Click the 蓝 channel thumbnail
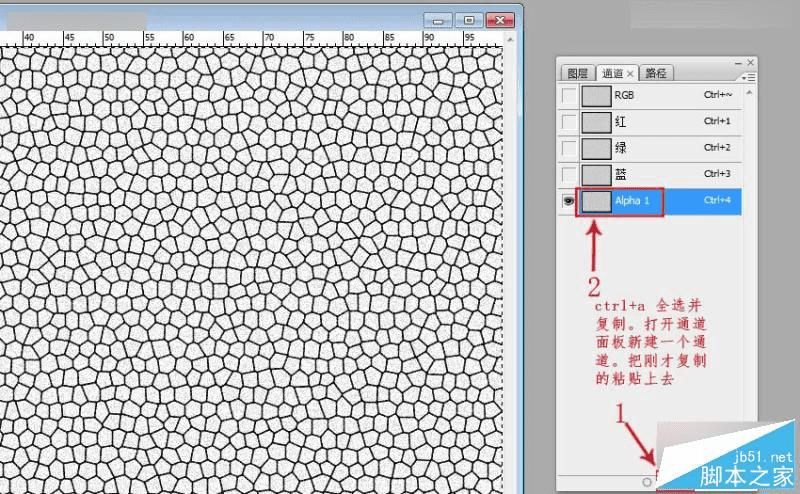This screenshot has height=494, width=800. pyautogui.click(x=596, y=175)
